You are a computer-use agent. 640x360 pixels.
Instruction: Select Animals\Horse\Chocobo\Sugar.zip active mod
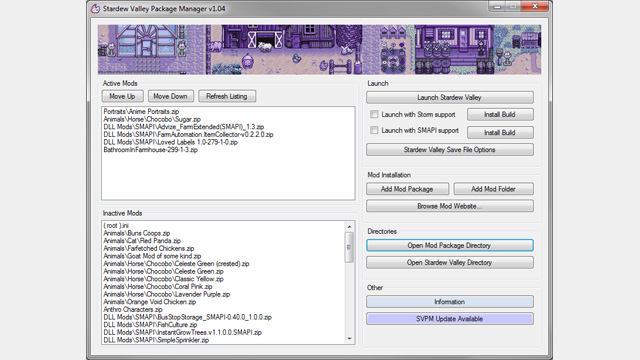pos(152,119)
